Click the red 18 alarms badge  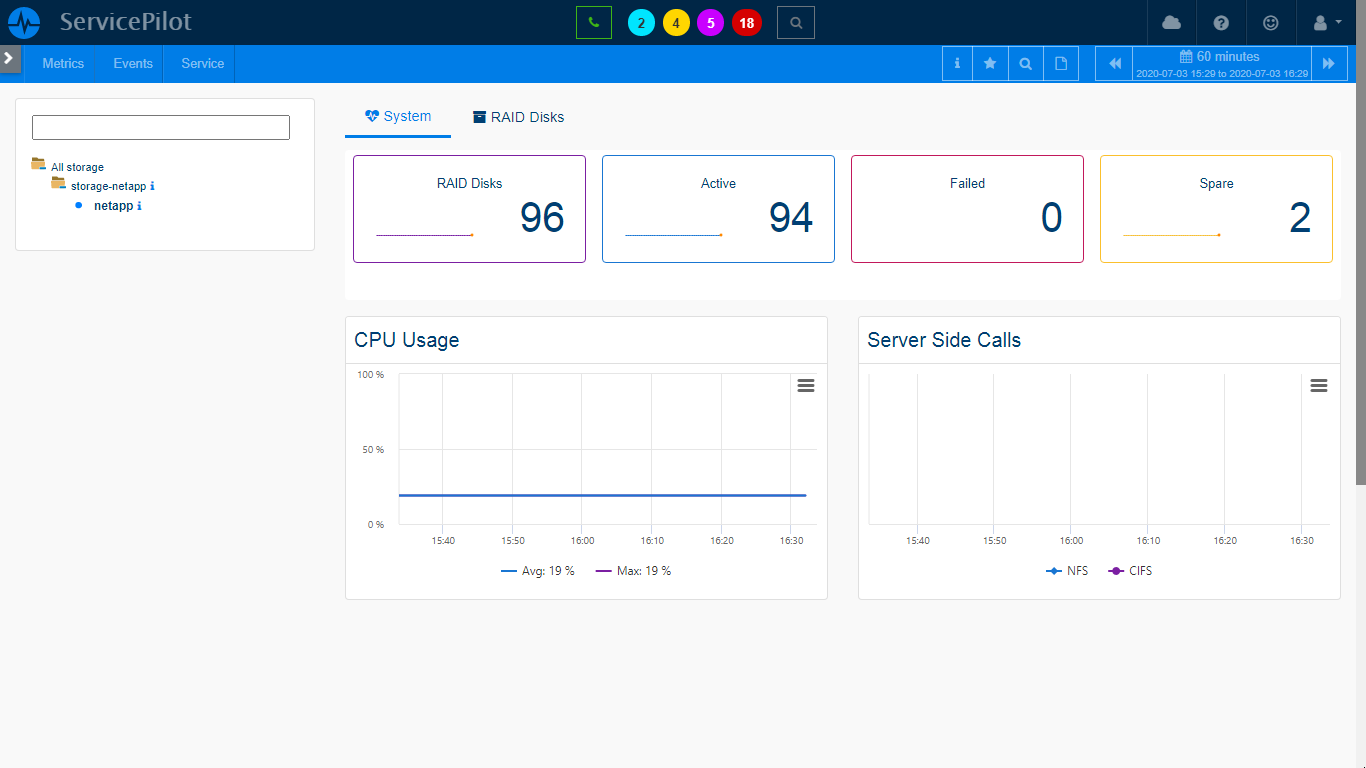coord(746,22)
